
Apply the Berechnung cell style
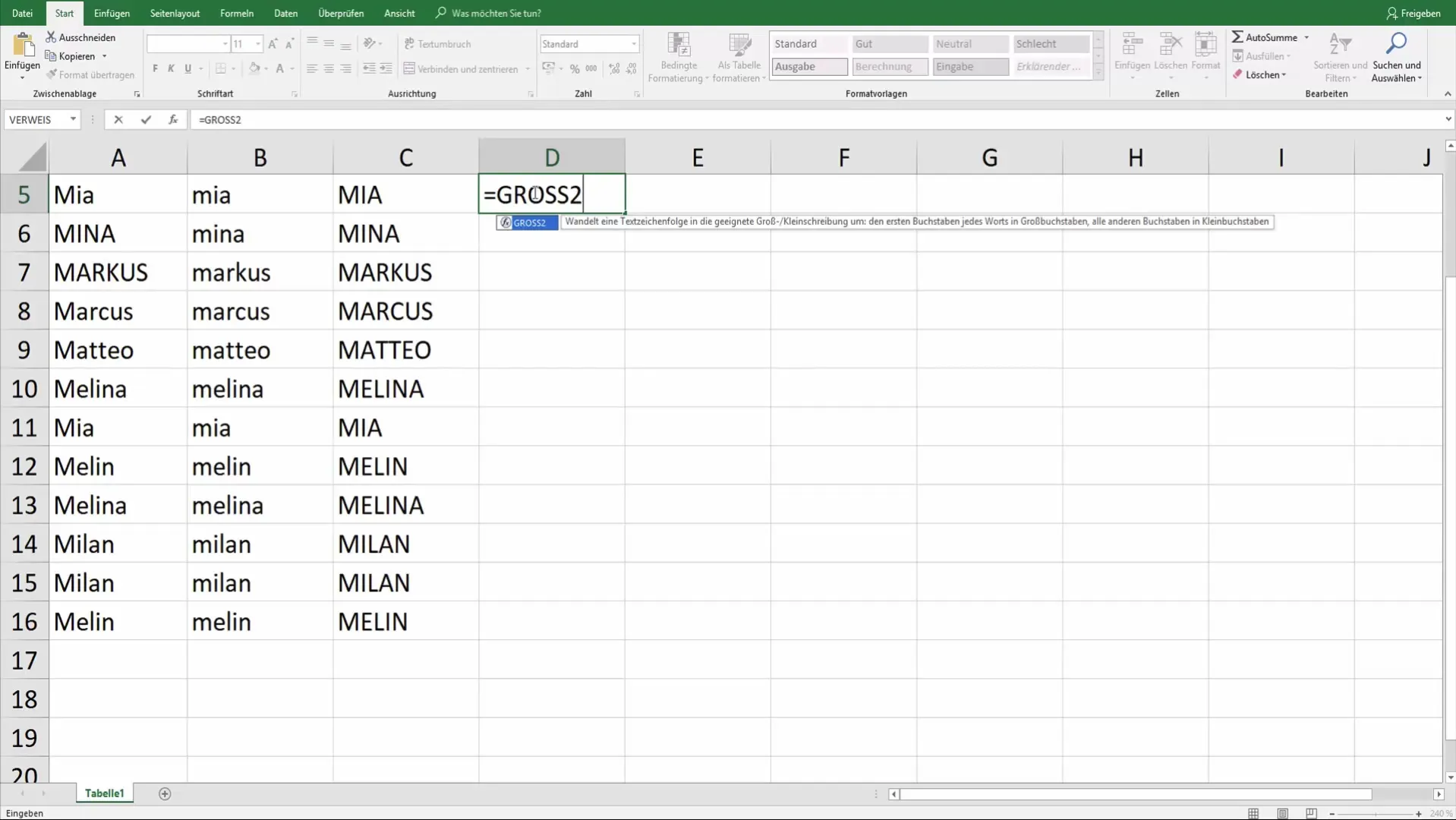pyautogui.click(x=890, y=67)
